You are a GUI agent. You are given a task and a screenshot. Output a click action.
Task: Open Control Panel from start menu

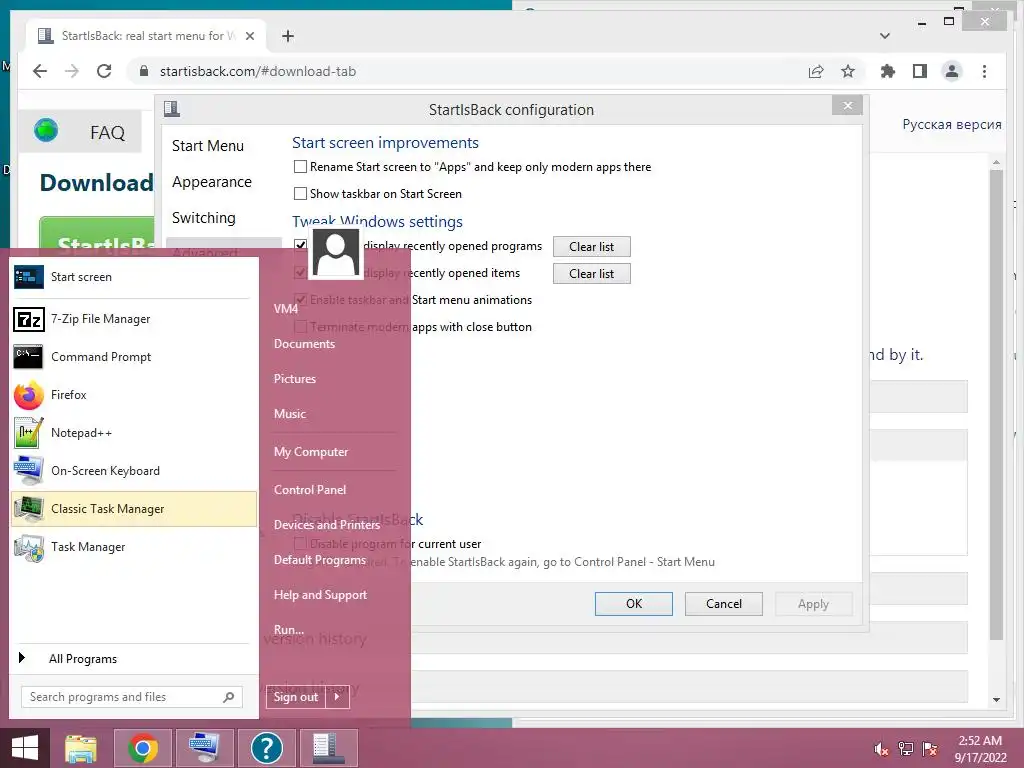310,490
